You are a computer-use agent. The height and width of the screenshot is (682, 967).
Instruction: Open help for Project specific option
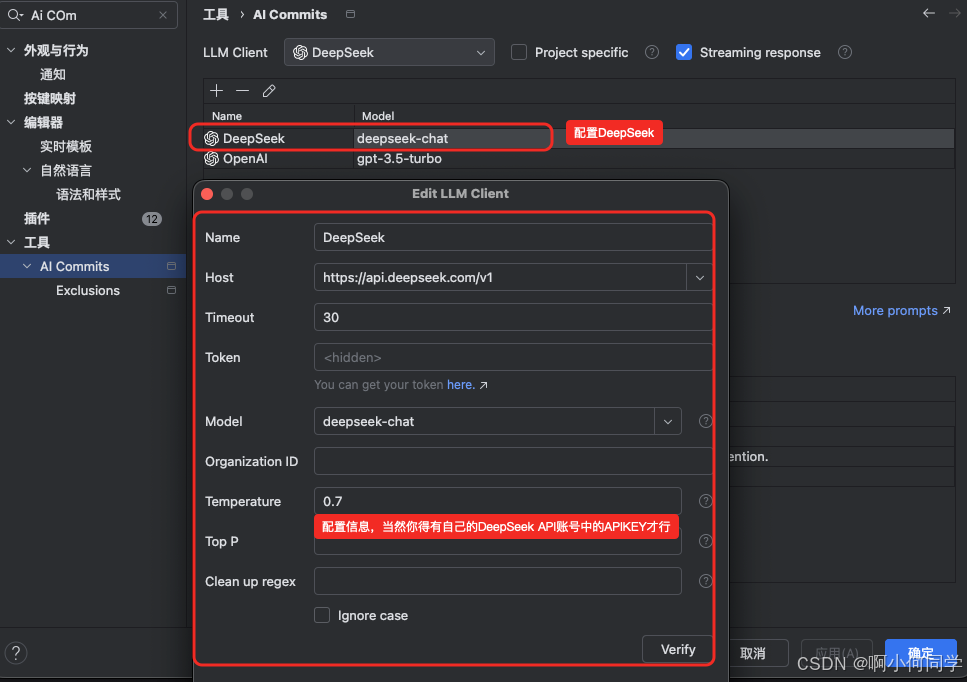pyautogui.click(x=652, y=52)
